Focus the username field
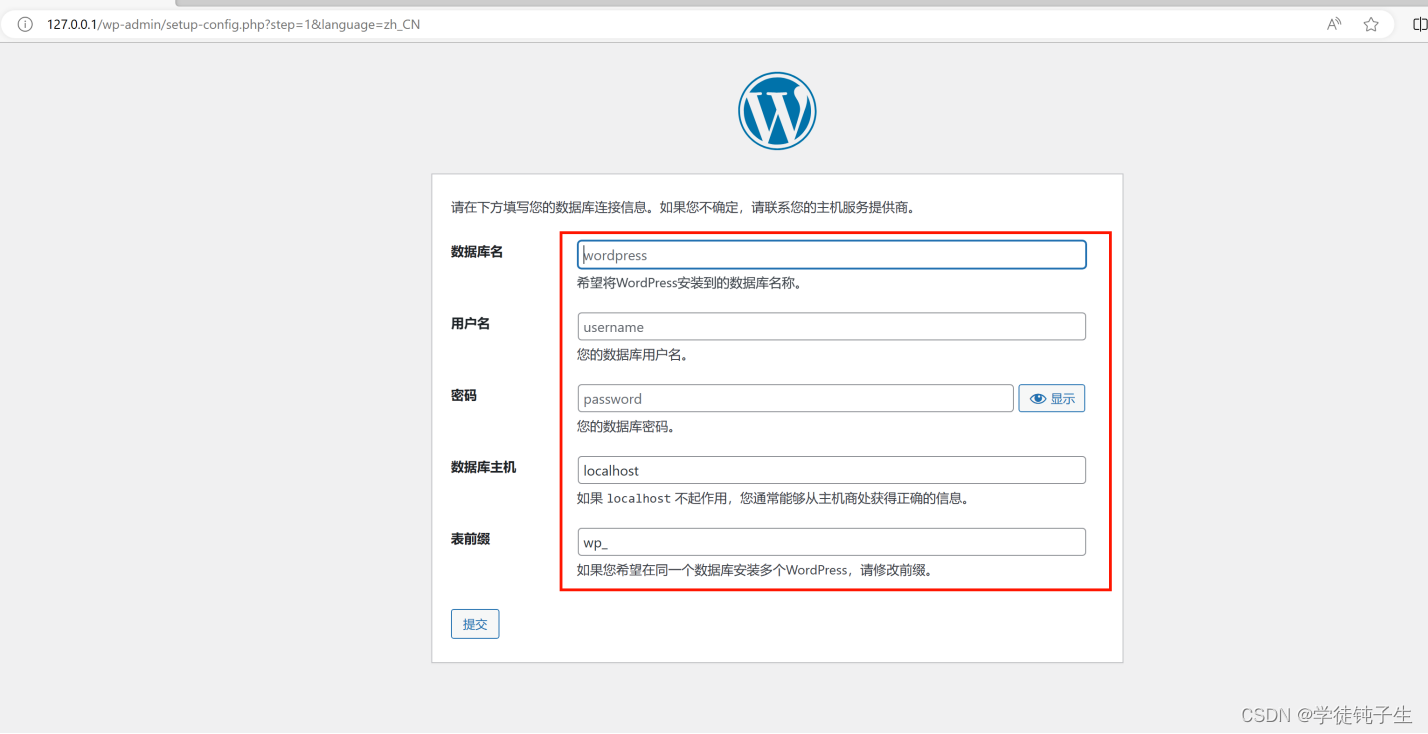 point(832,327)
